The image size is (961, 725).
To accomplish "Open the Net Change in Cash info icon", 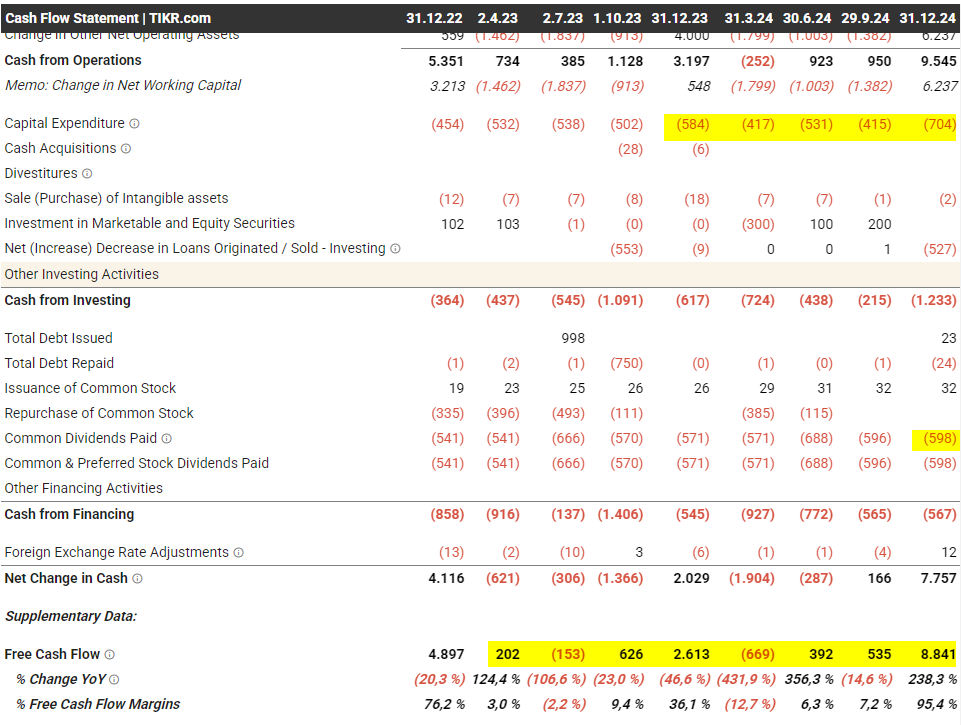I will (137, 579).
